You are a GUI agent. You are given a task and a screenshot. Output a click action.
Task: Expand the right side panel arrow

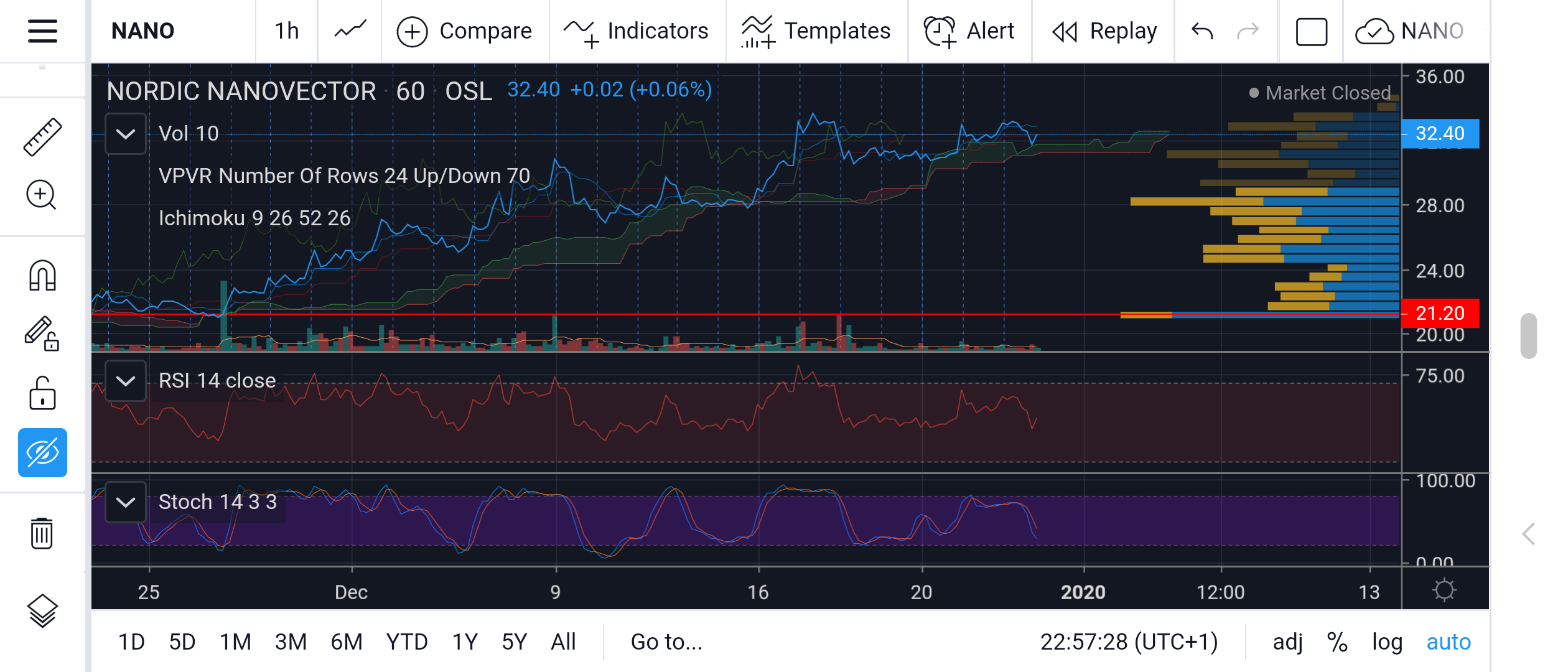pyautogui.click(x=1529, y=534)
